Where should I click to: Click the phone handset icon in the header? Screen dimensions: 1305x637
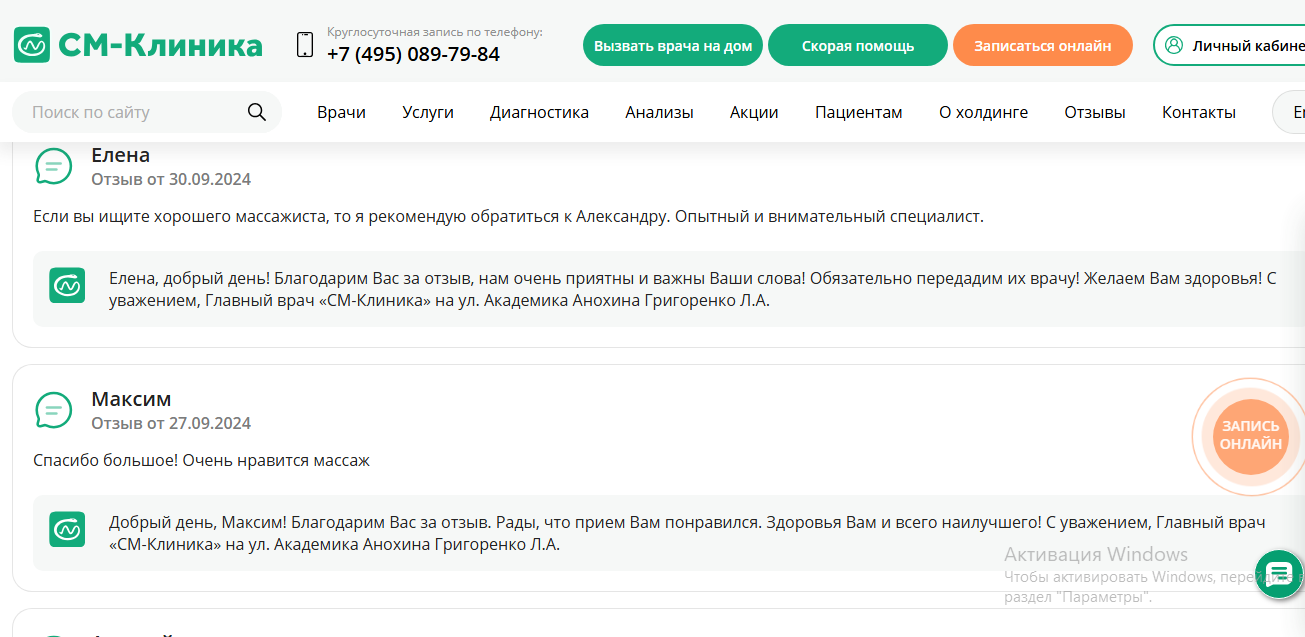point(303,44)
